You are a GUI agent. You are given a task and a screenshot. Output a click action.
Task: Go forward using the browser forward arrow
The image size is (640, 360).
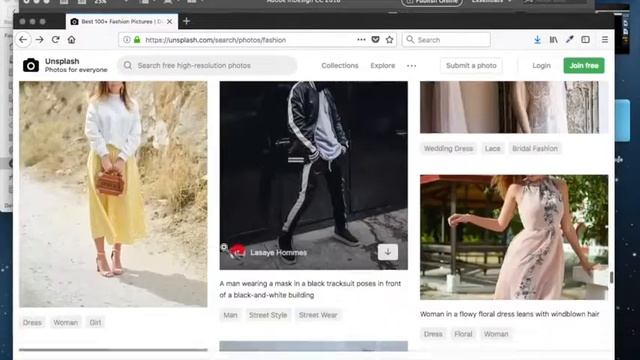tap(40, 40)
